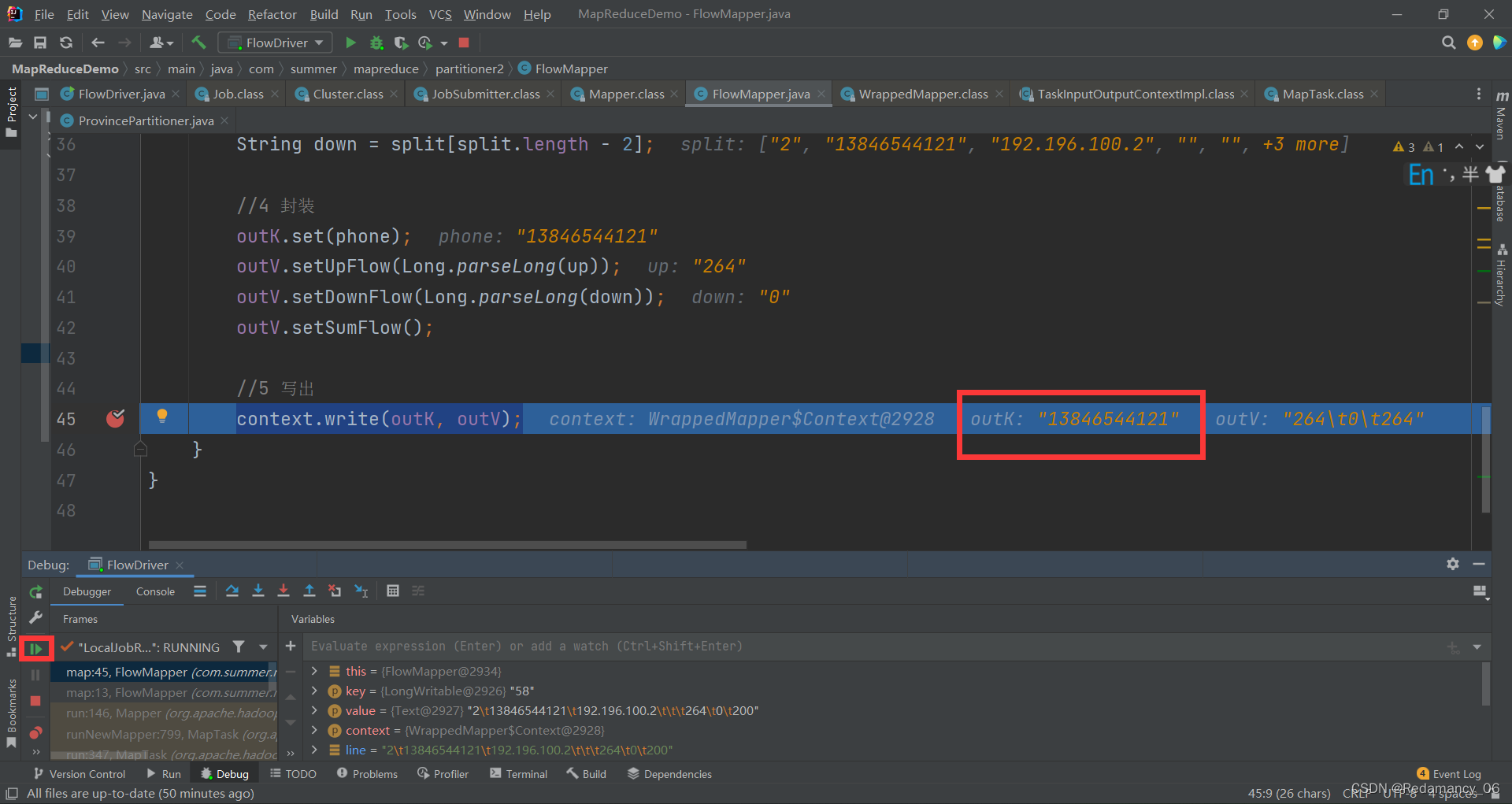Open the Profiler tool window
This screenshot has width=1512, height=804.
[x=443, y=774]
